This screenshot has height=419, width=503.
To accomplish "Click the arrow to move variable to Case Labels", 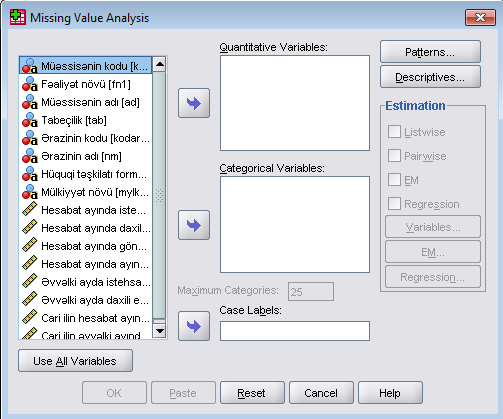I will pyautogui.click(x=194, y=326).
